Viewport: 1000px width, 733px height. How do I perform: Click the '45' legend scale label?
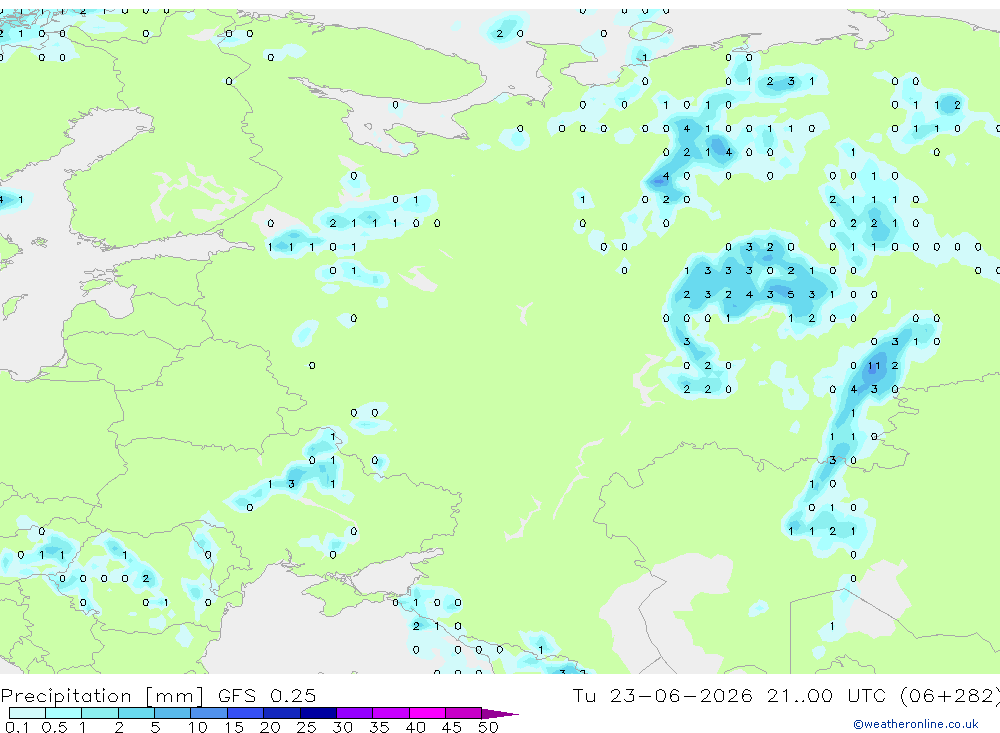(x=452, y=727)
